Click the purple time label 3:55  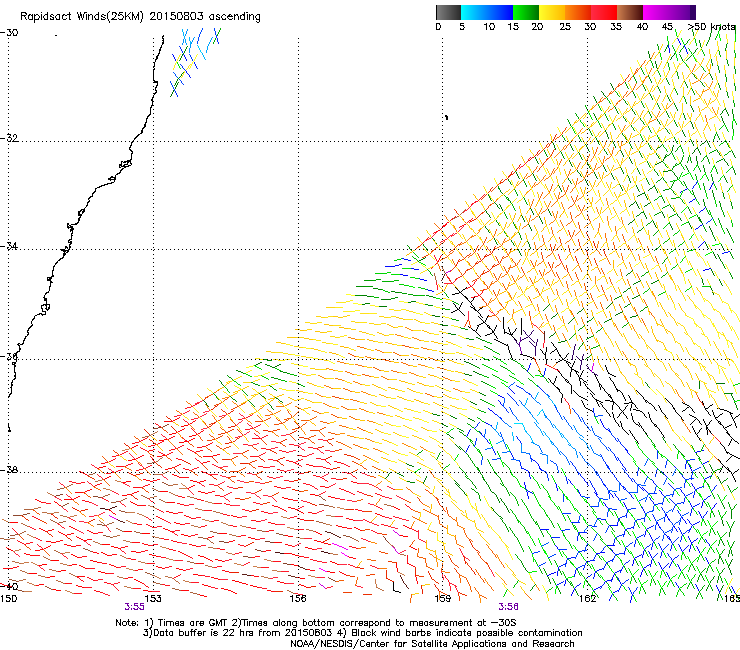(x=135, y=607)
